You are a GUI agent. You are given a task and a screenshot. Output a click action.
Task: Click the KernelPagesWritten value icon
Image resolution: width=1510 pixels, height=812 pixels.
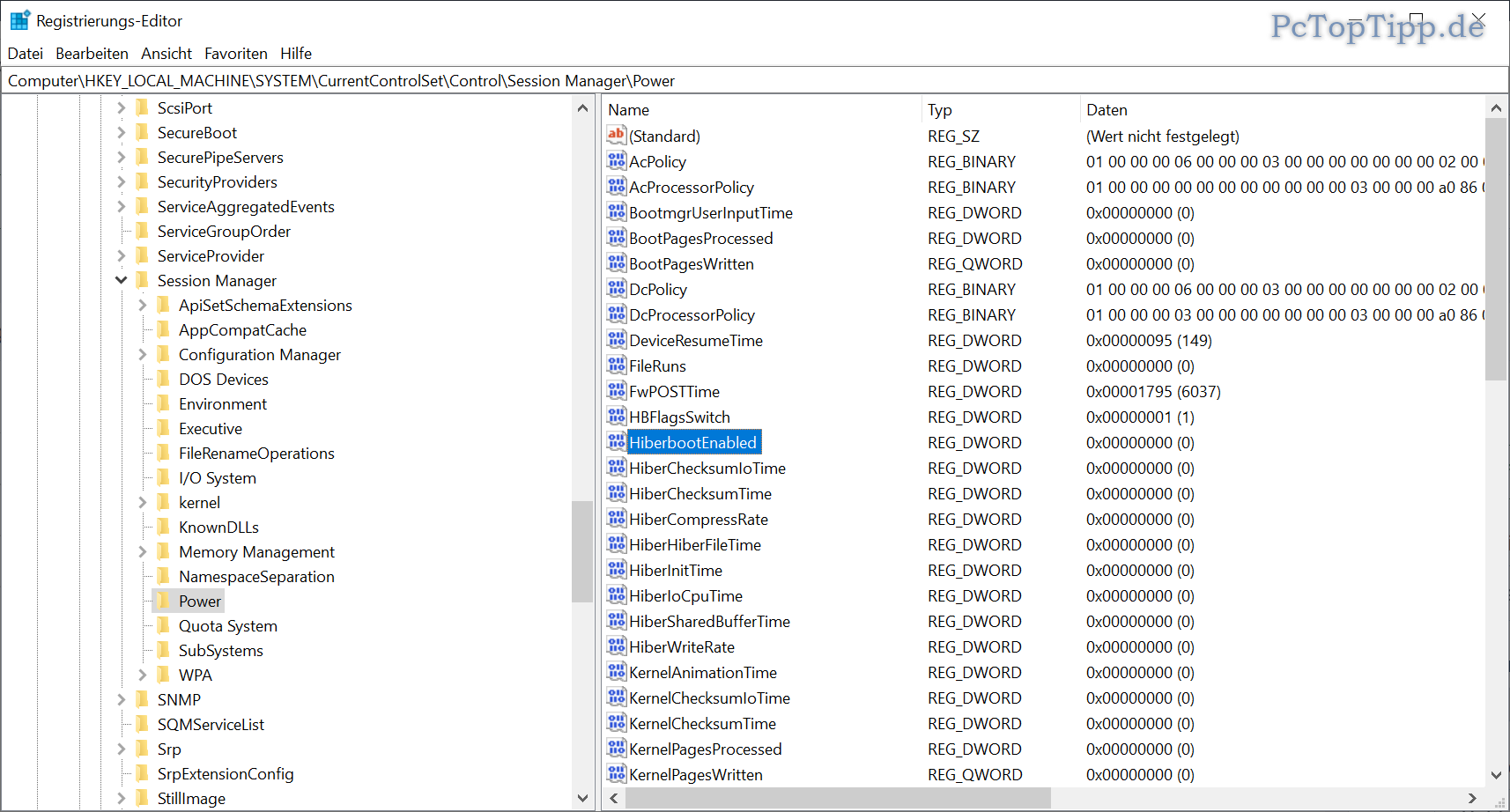(617, 774)
